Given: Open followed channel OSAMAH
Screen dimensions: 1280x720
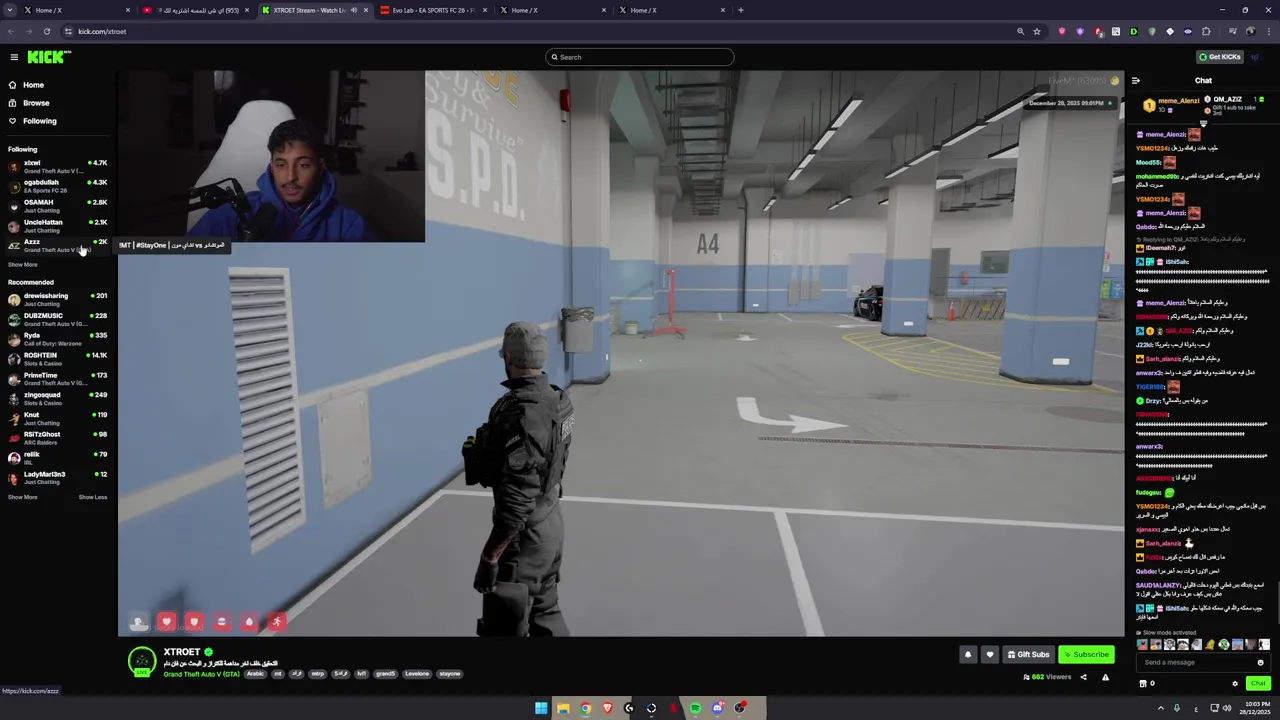Looking at the screenshot, I should point(57,206).
